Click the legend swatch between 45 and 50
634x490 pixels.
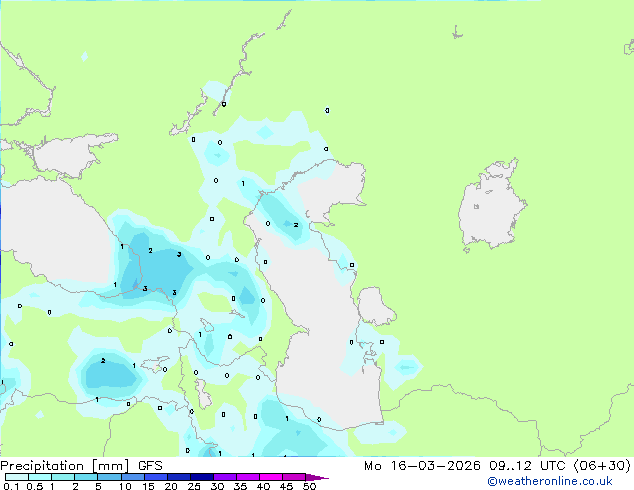point(294,477)
